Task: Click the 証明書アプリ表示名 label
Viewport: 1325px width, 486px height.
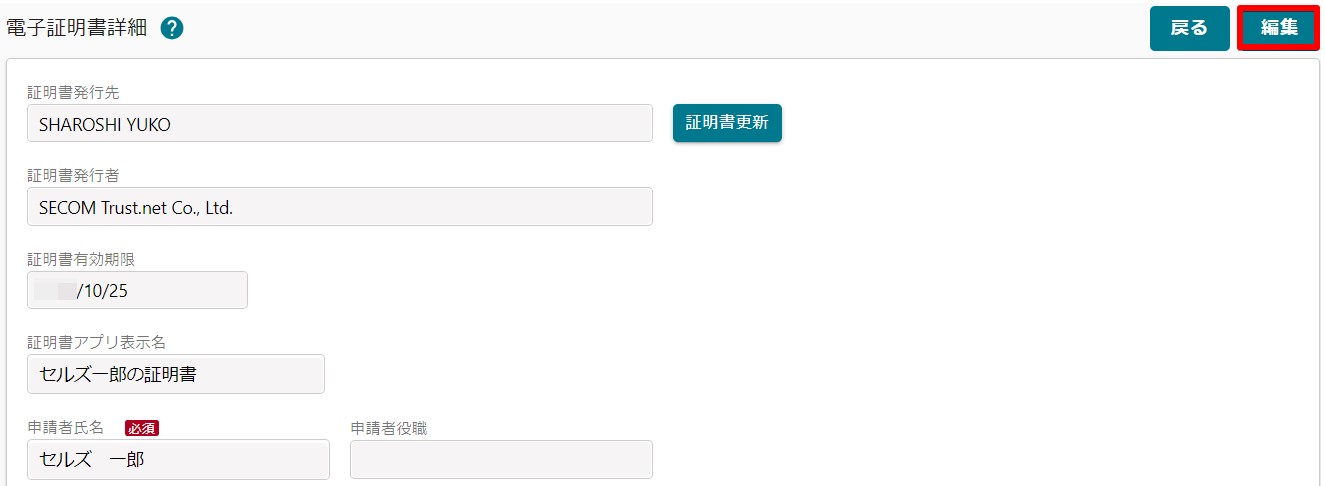Action: click(x=96, y=343)
